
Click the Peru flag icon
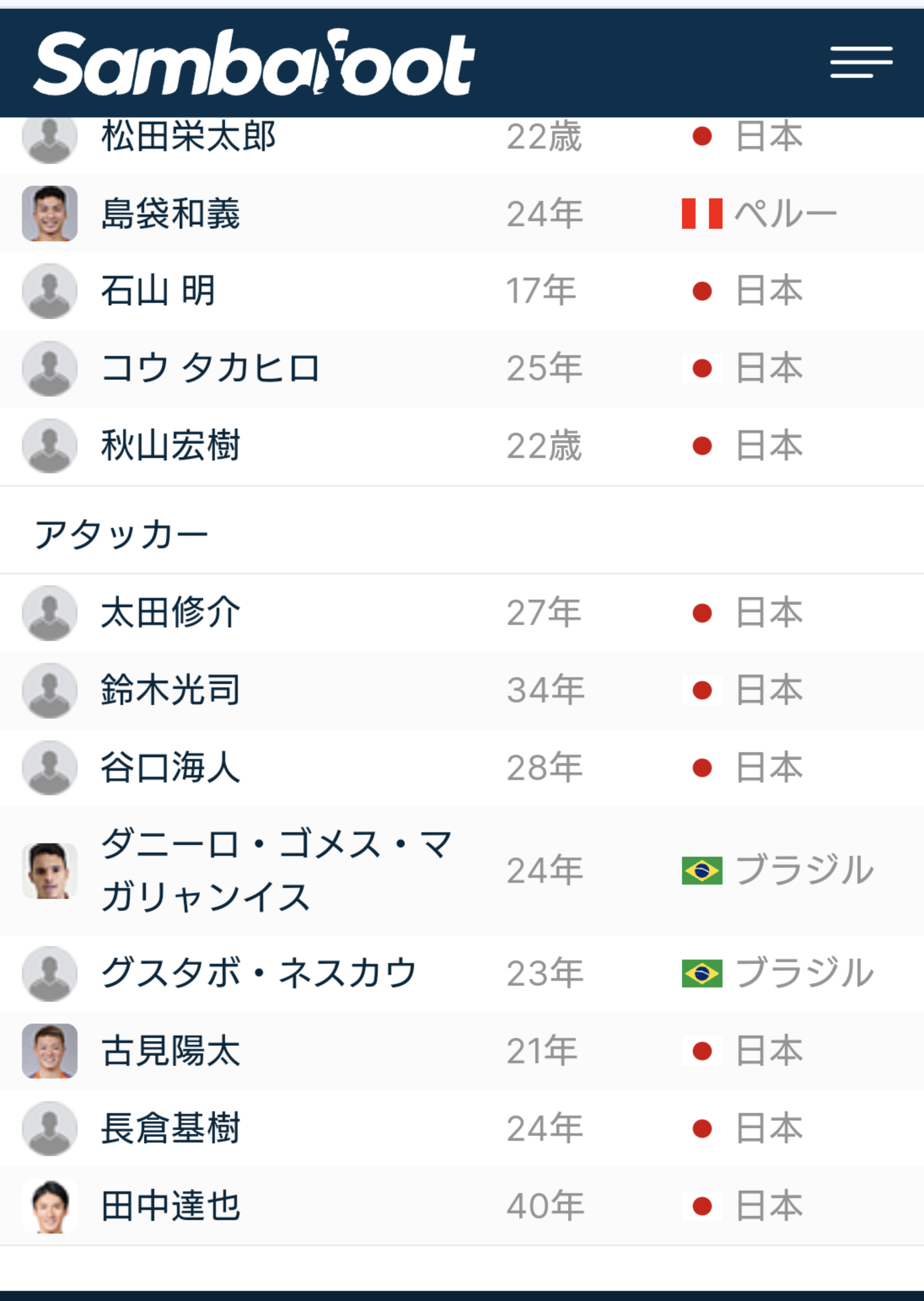tap(702, 214)
